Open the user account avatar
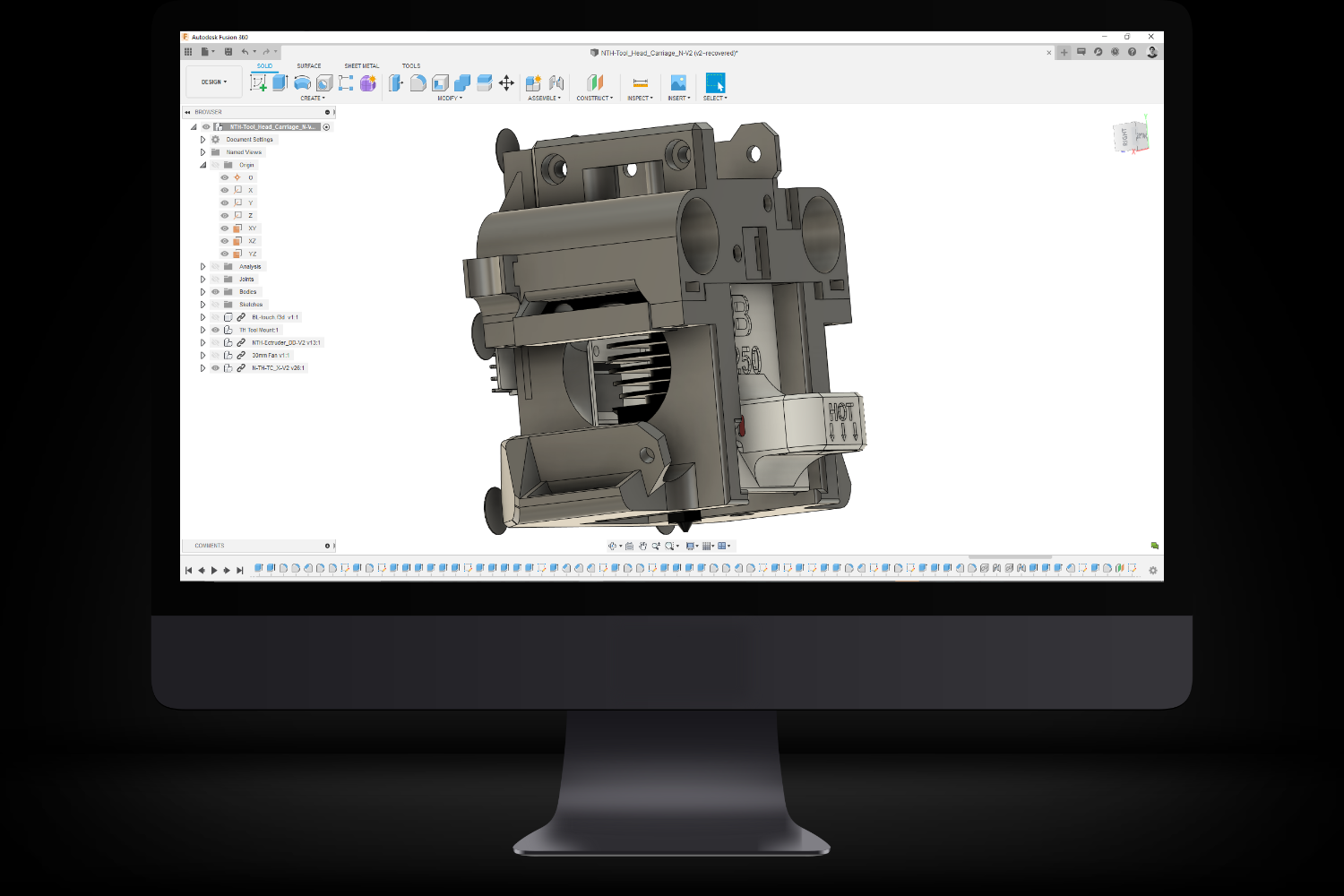The height and width of the screenshot is (896, 1344). coord(1152,52)
